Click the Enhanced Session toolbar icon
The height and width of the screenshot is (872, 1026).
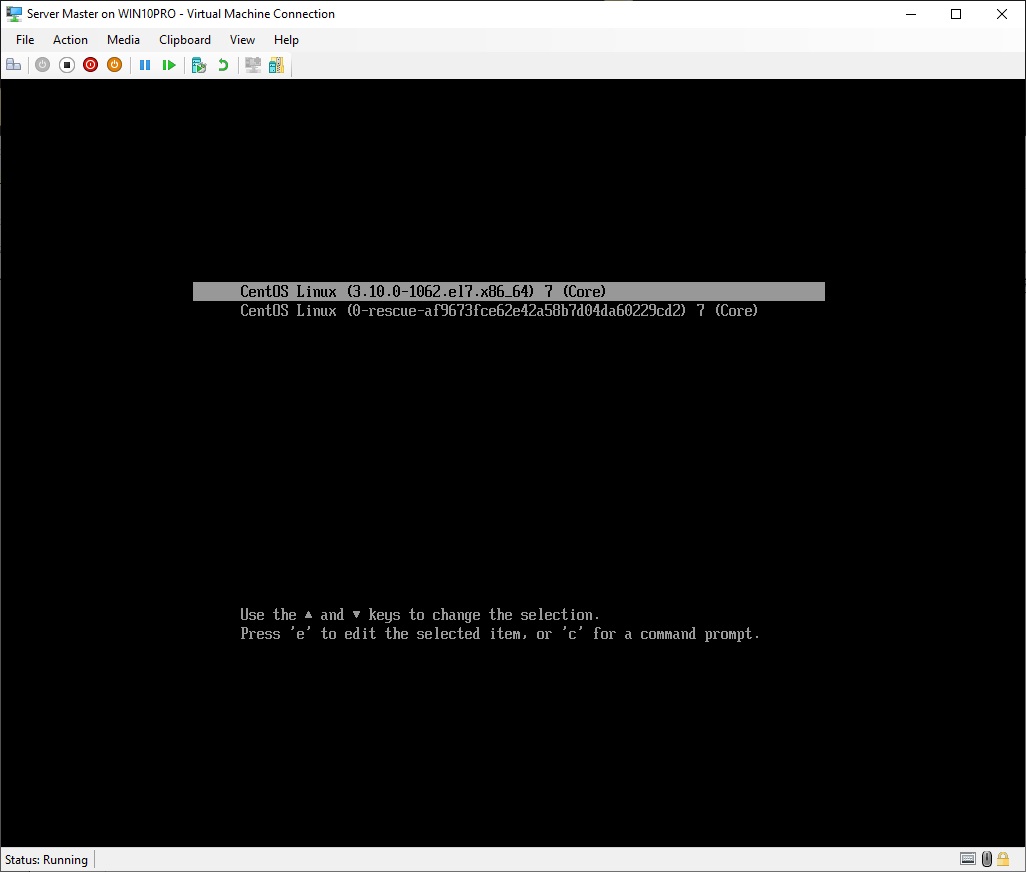click(x=253, y=65)
